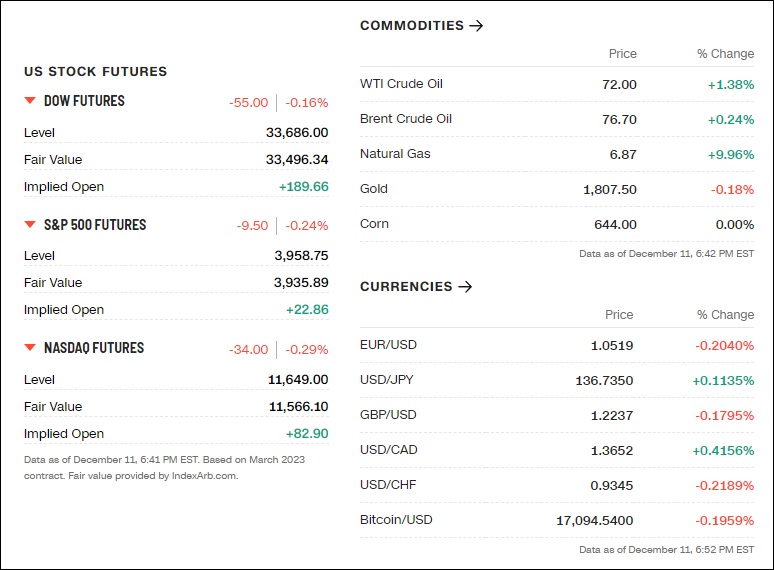Click the red triangle beside S&P 500 Futures
Screen dimensions: 774x570
pyautogui.click(x=30, y=225)
